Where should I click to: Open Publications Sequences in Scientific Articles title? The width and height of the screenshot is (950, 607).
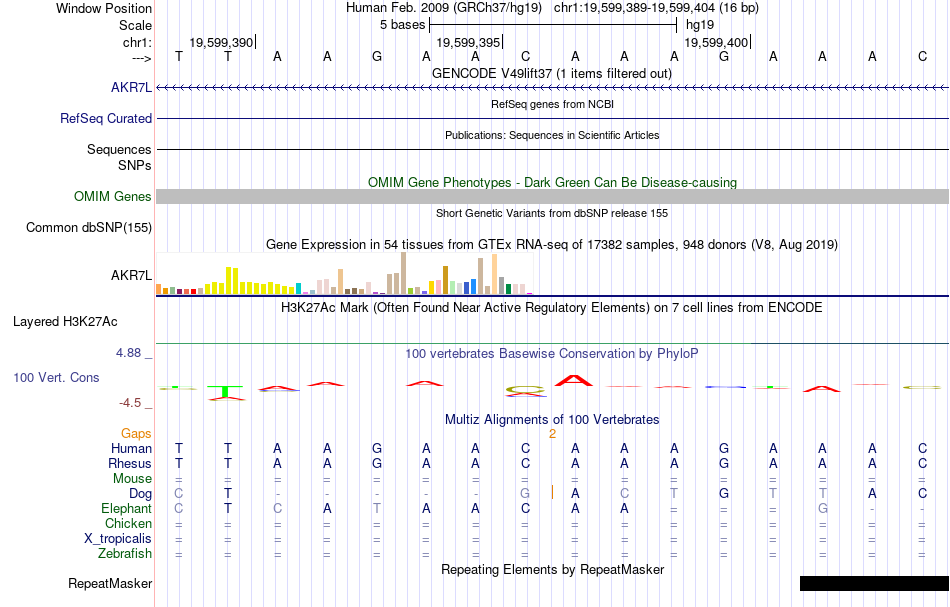pyautogui.click(x=552, y=135)
